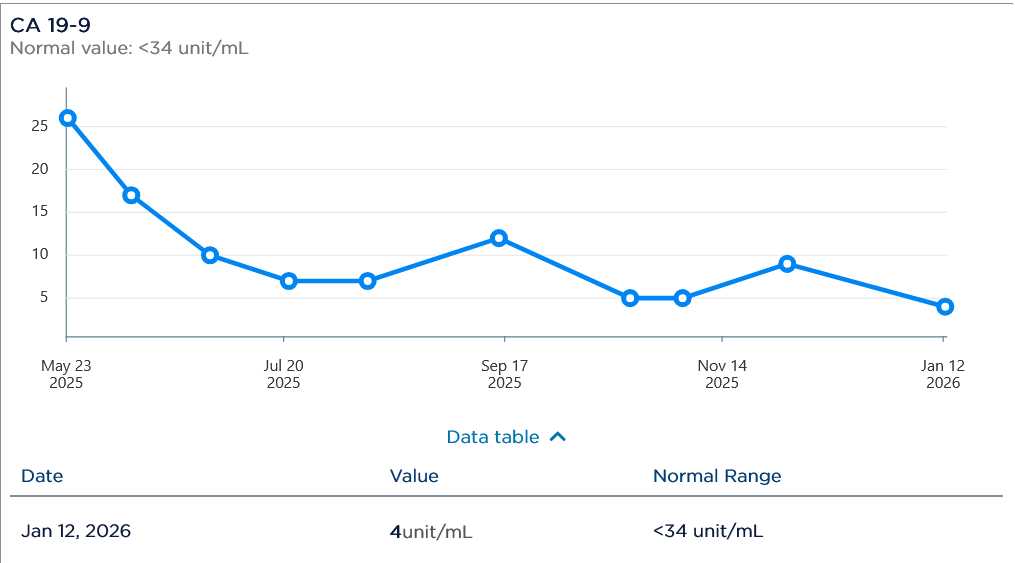The image size is (1015, 563).
Task: Click the Sep 17 2025 axis label
Action: (504, 374)
